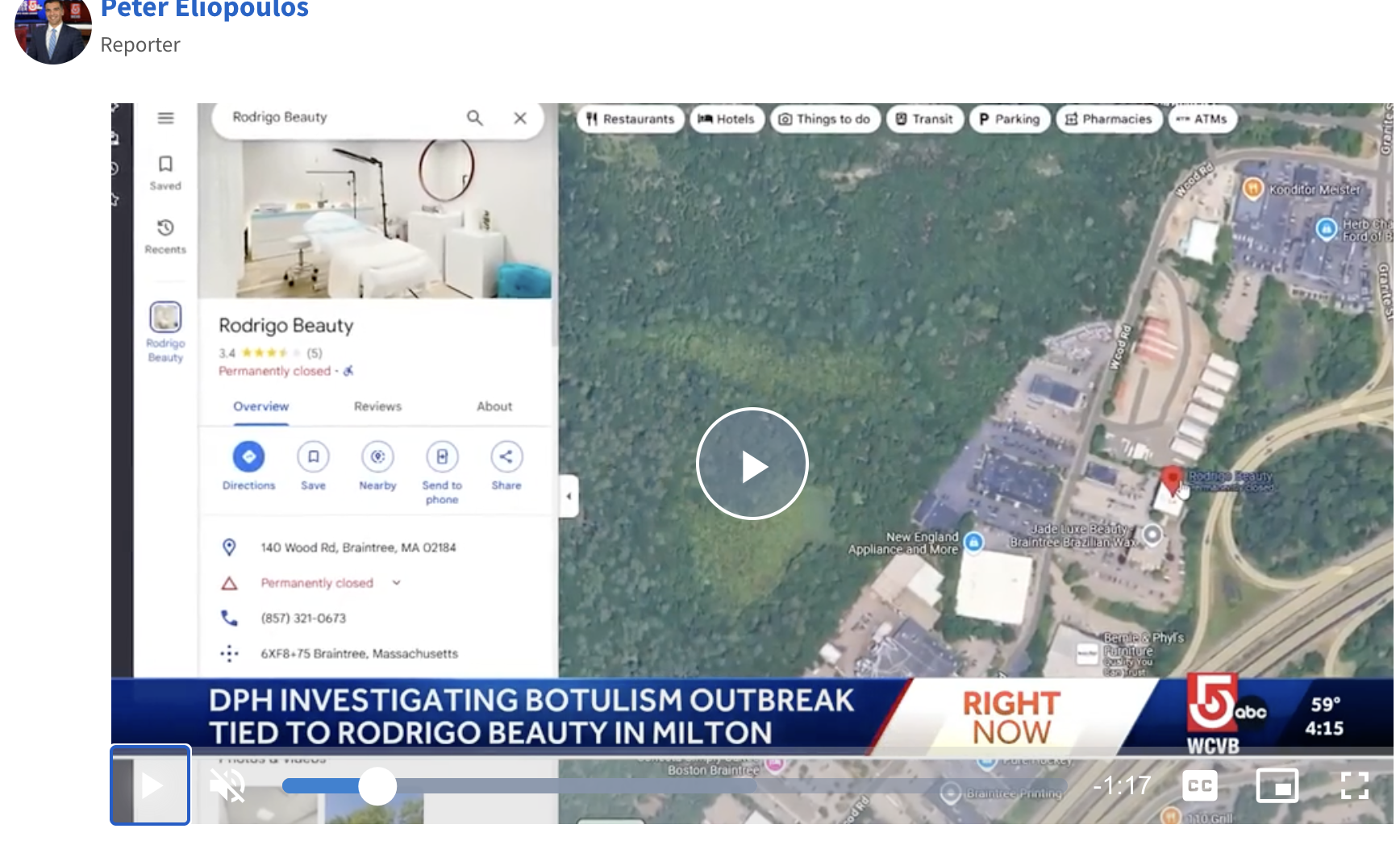Switch to the About tab
The width and height of the screenshot is (1400, 866).
[494, 406]
